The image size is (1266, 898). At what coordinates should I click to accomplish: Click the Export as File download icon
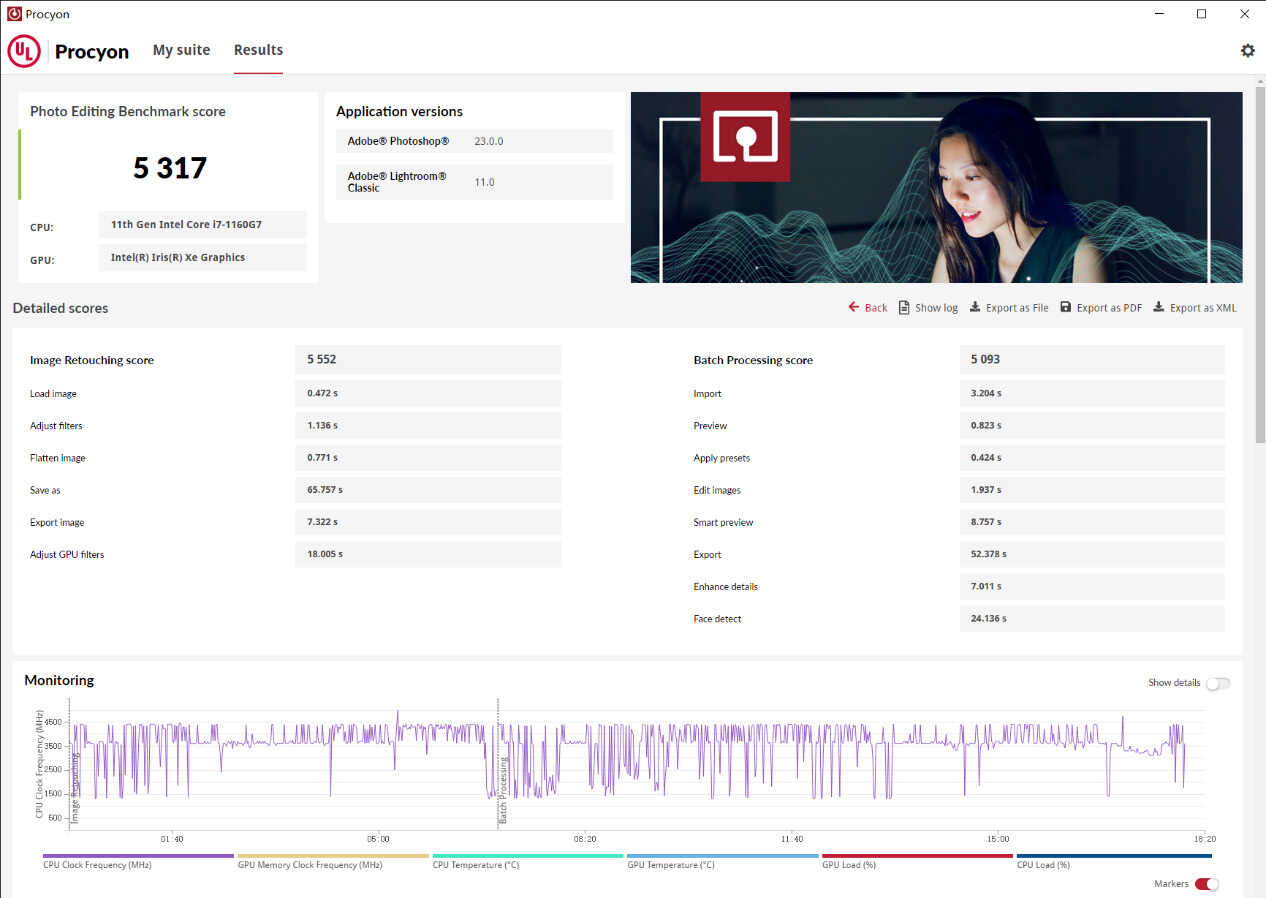pyautogui.click(x=975, y=307)
